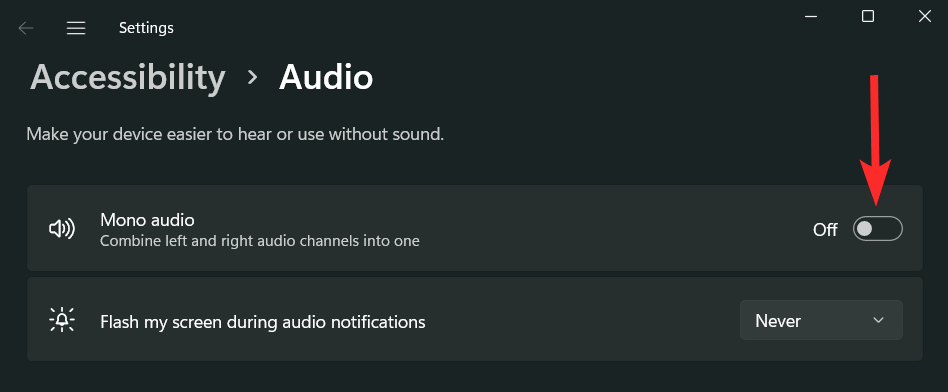Click the Off label beside Mono audio switch
The image size is (948, 392).
click(825, 230)
